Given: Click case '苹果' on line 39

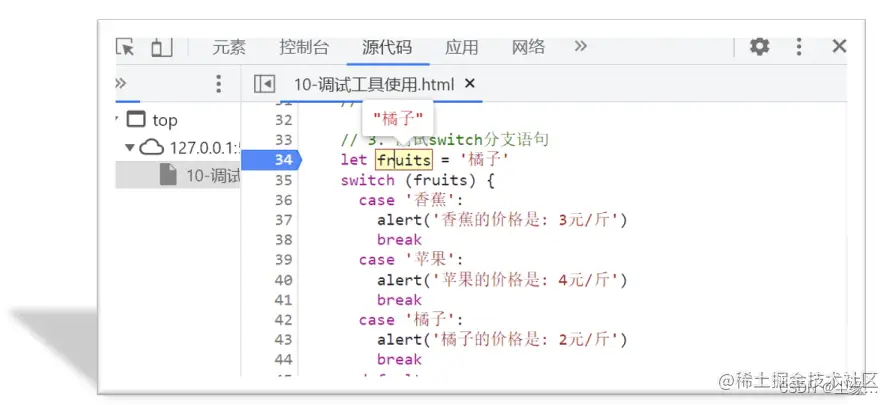Looking at the screenshot, I should (x=411, y=260).
